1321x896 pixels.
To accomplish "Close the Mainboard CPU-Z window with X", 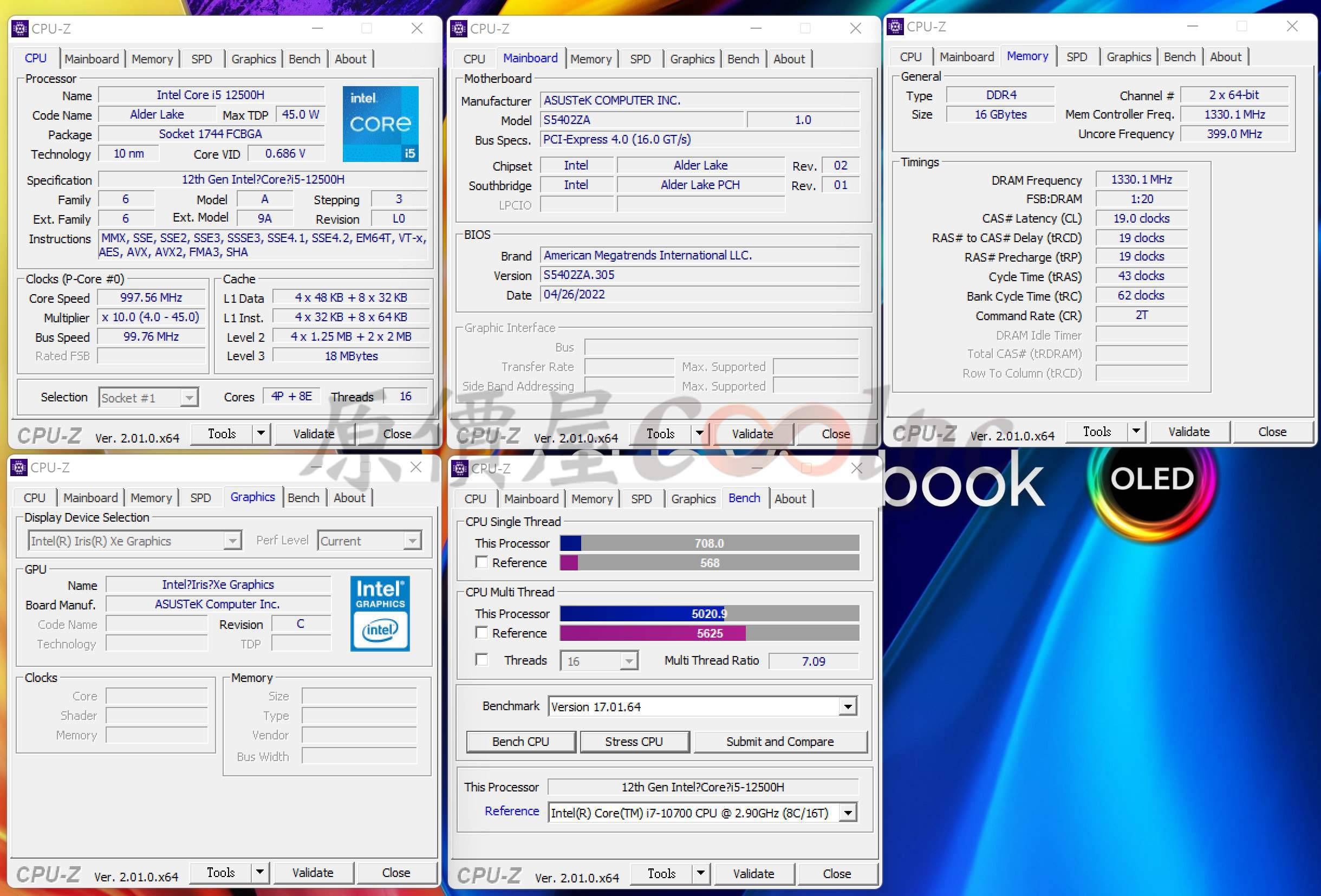I will (x=855, y=28).
